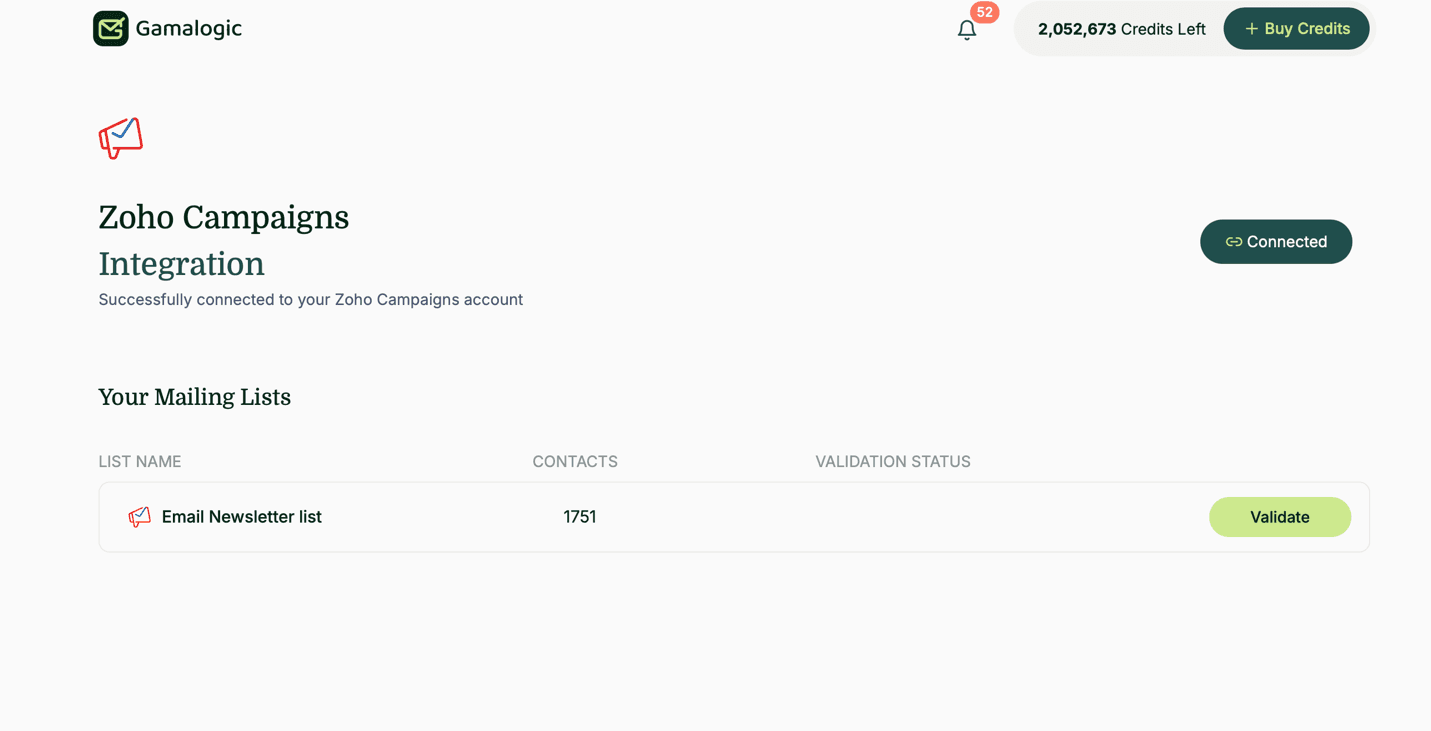Click the VALIDATION STATUS column header
Image resolution: width=1431 pixels, height=731 pixels.
[893, 461]
